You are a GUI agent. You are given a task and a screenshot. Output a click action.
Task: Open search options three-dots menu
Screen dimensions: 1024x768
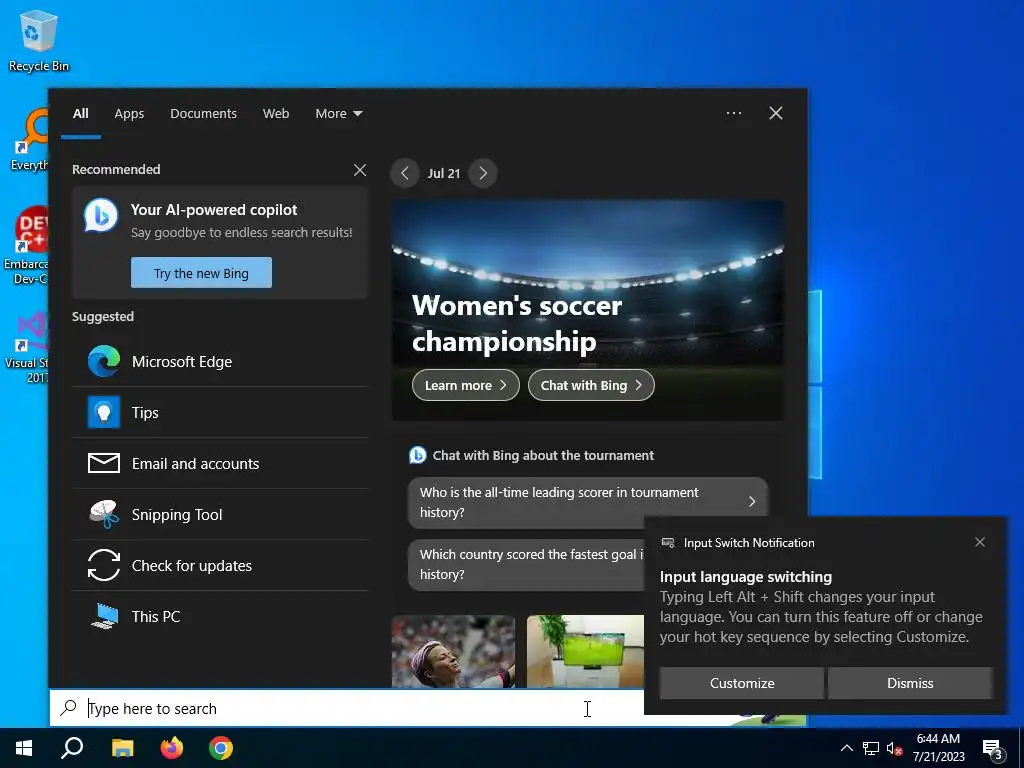(733, 113)
